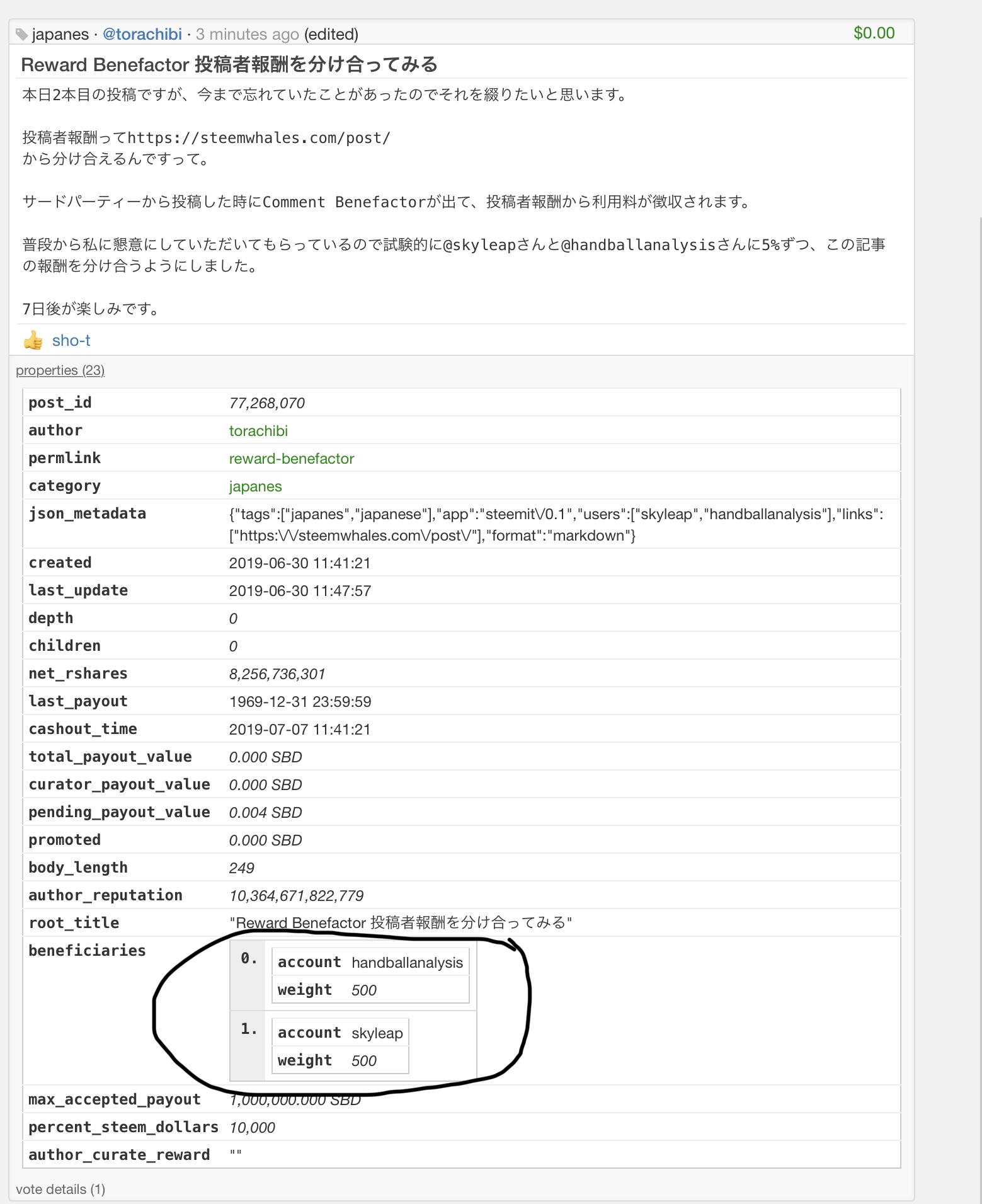982x1204 pixels.
Task: Expand the vote details (1) section
Action: [x=60, y=1190]
